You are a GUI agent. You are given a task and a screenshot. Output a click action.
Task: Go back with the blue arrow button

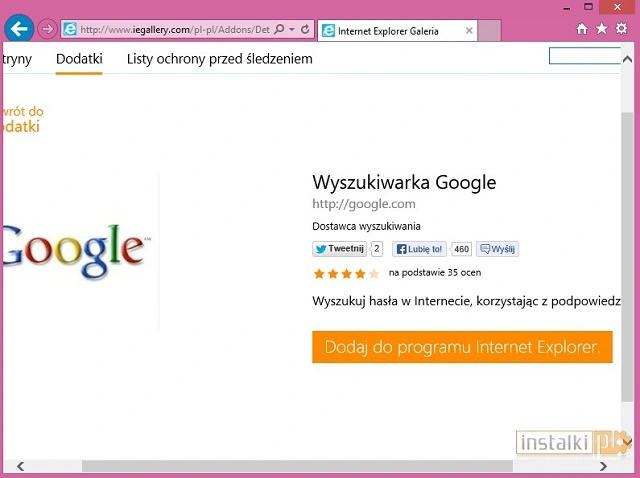[x=19, y=29]
